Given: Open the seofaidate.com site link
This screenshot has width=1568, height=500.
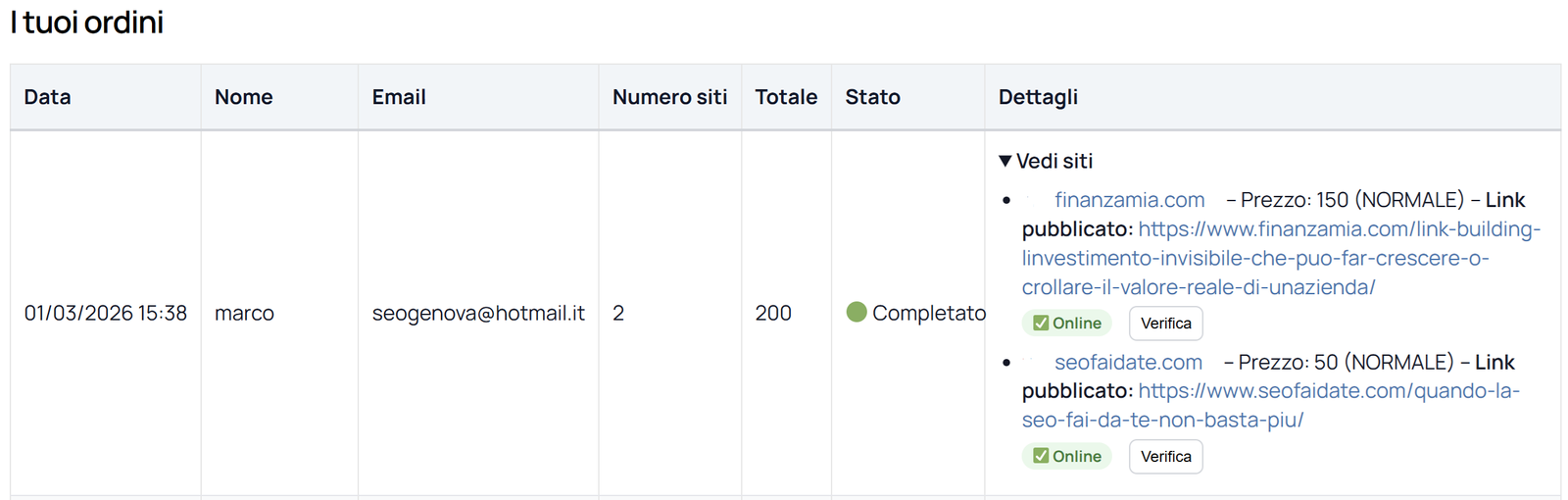Looking at the screenshot, I should [1128, 363].
